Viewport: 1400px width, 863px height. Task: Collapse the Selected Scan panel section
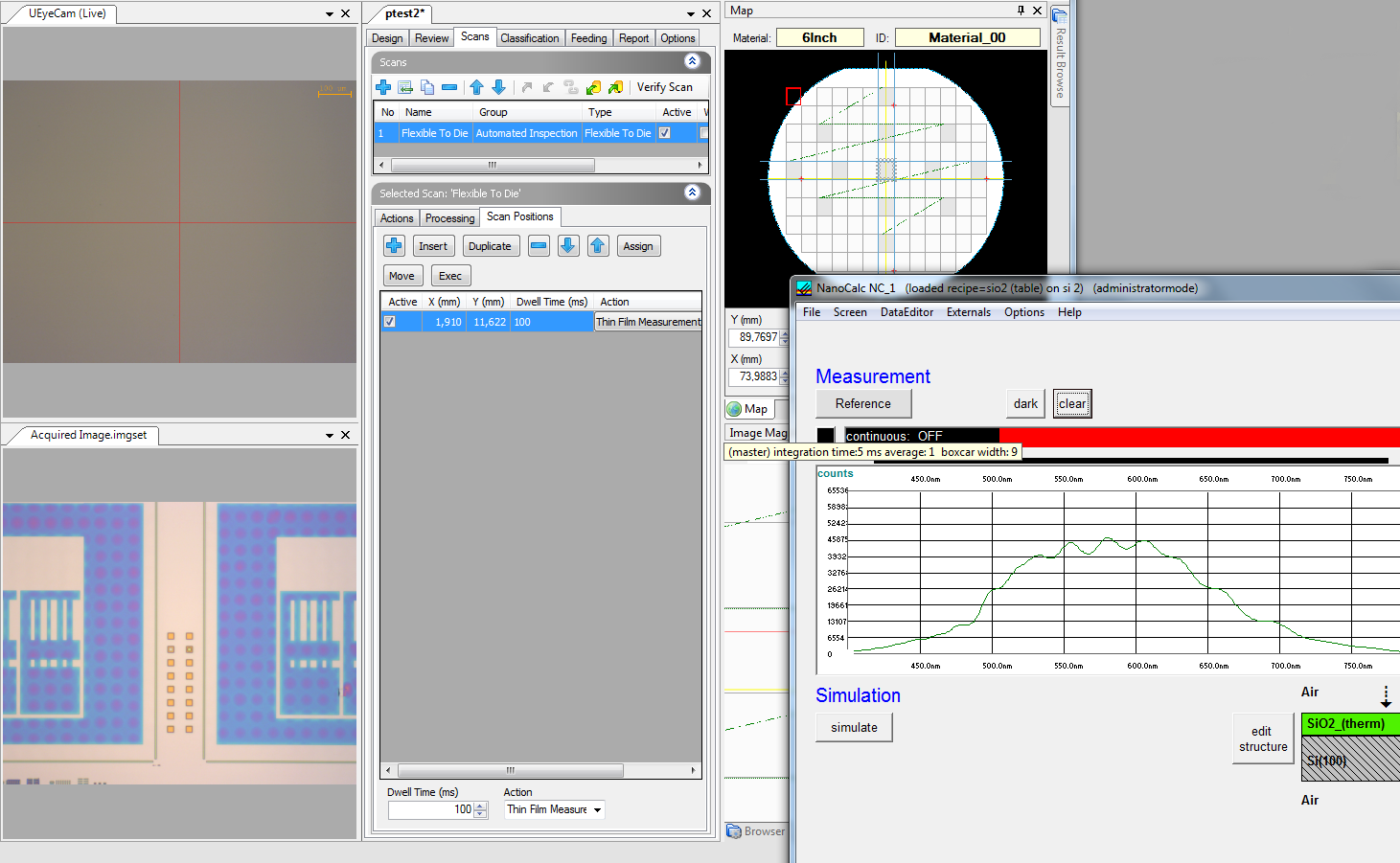tap(692, 193)
